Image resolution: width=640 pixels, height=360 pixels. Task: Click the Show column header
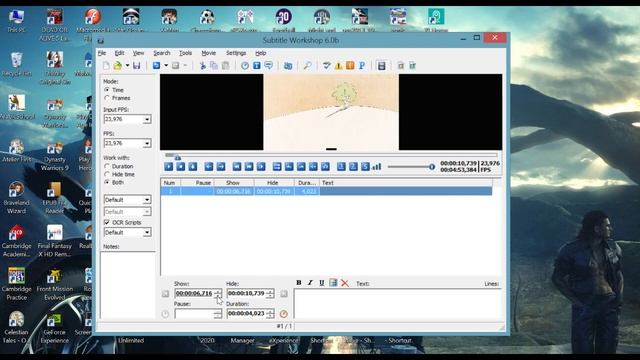(234, 183)
